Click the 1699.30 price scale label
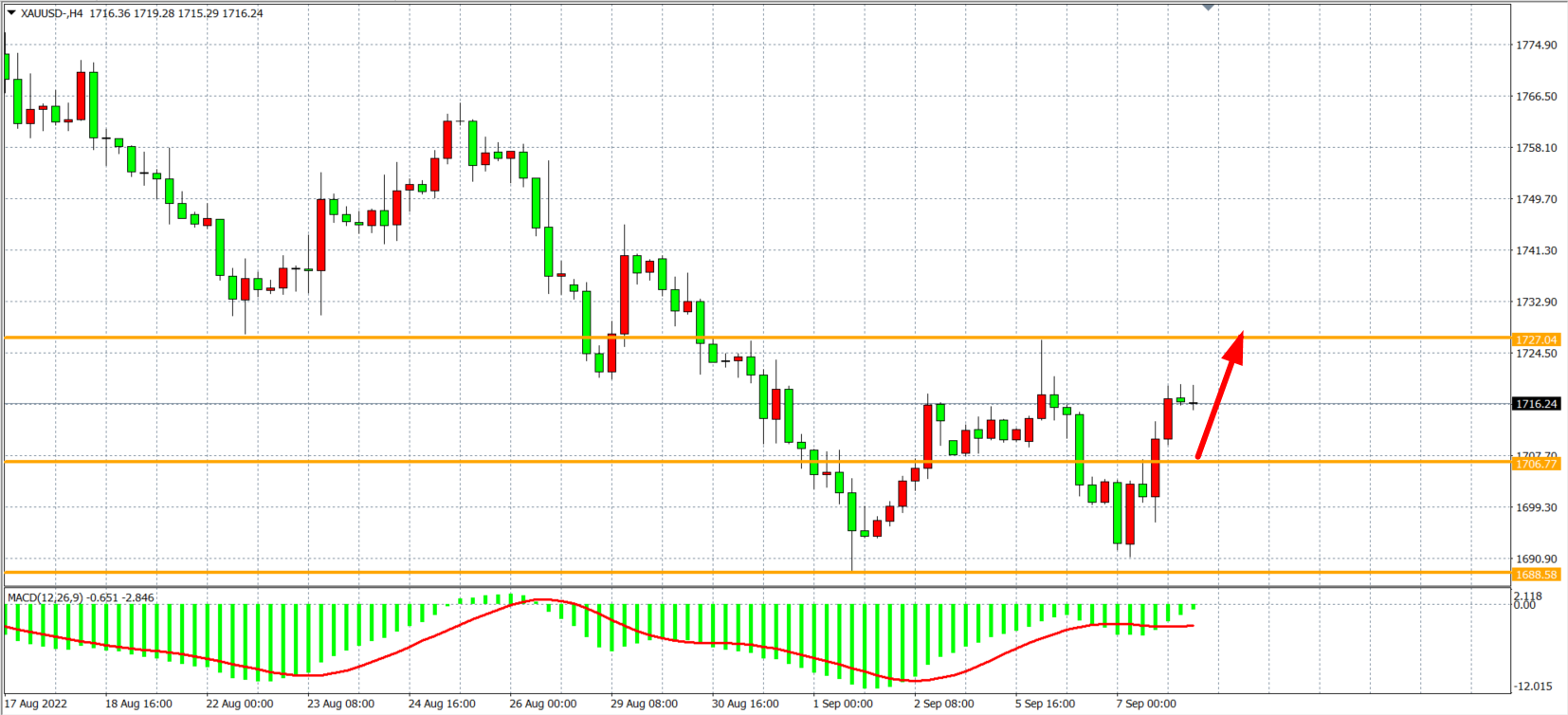The height and width of the screenshot is (715, 1568). coord(1536,508)
